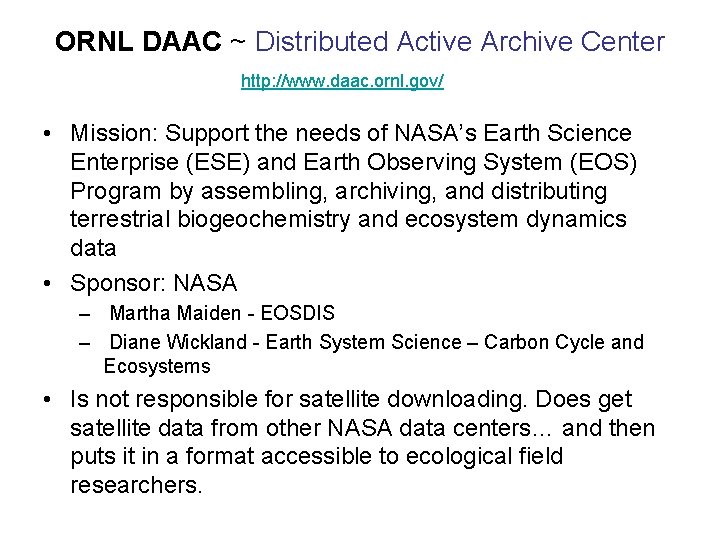Select the word Ecosystems on wrapped line
Image resolution: width=720 pixels, height=540 pixels.
(157, 366)
